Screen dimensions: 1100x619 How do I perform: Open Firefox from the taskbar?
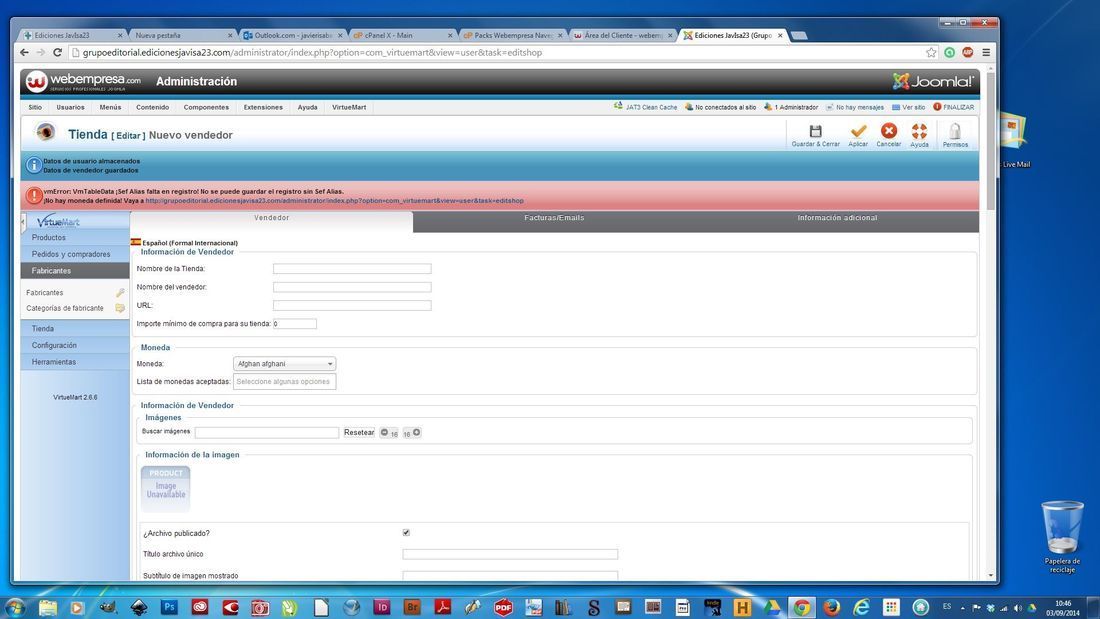point(831,607)
